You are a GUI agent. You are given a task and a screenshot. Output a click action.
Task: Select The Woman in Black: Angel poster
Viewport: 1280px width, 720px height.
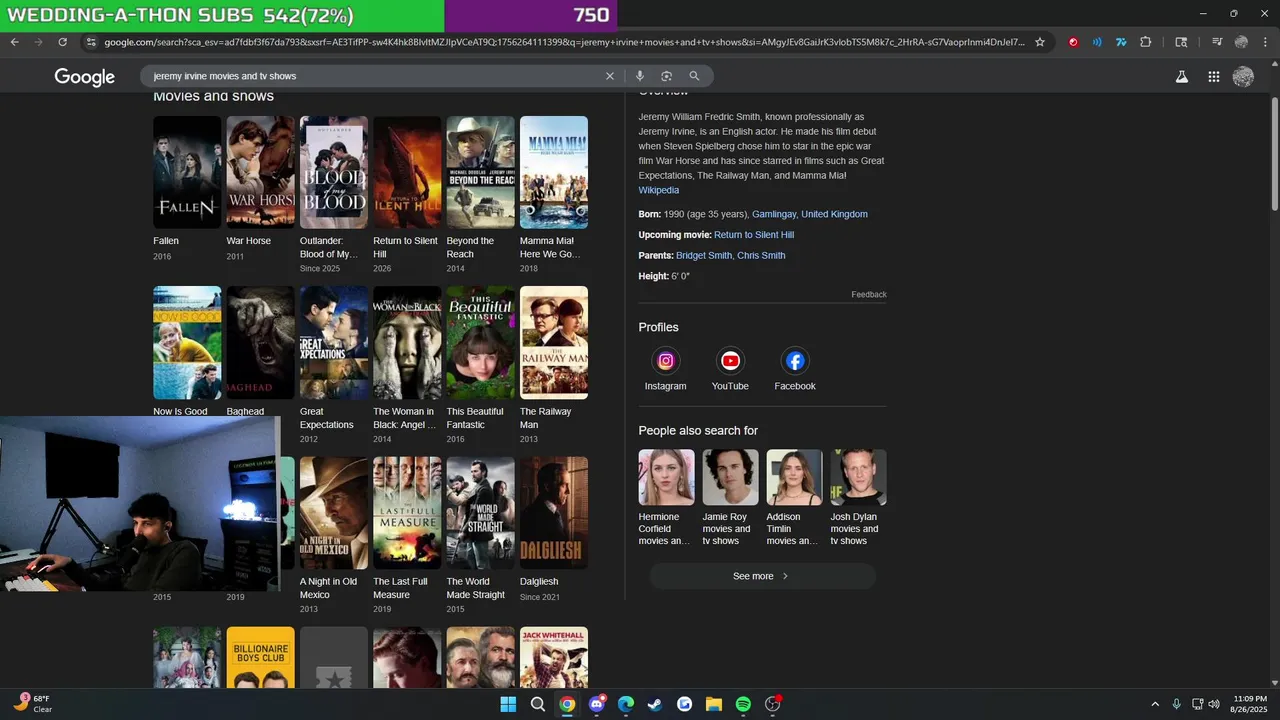pos(407,343)
